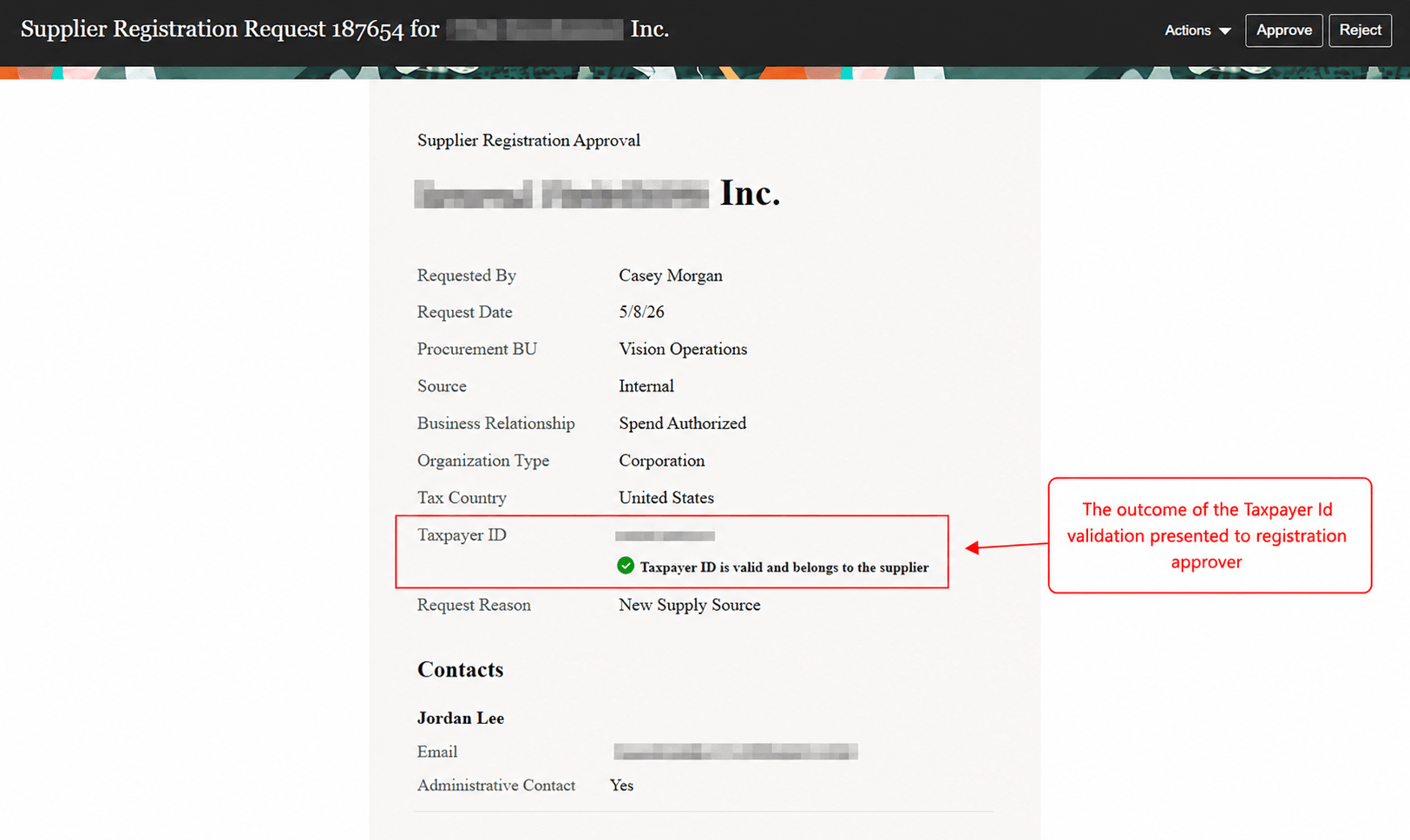Click the 'Request Date' label
The image size is (1410, 840).
[465, 312]
